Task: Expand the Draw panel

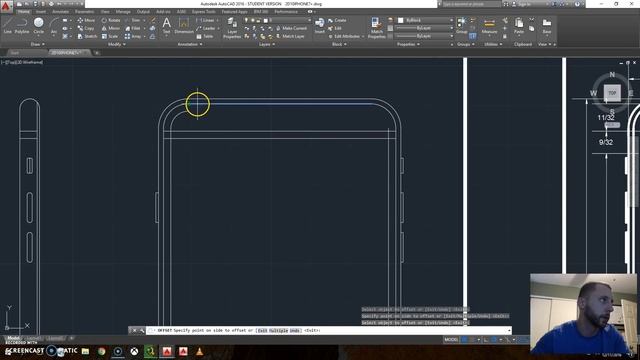Action: [x=37, y=44]
